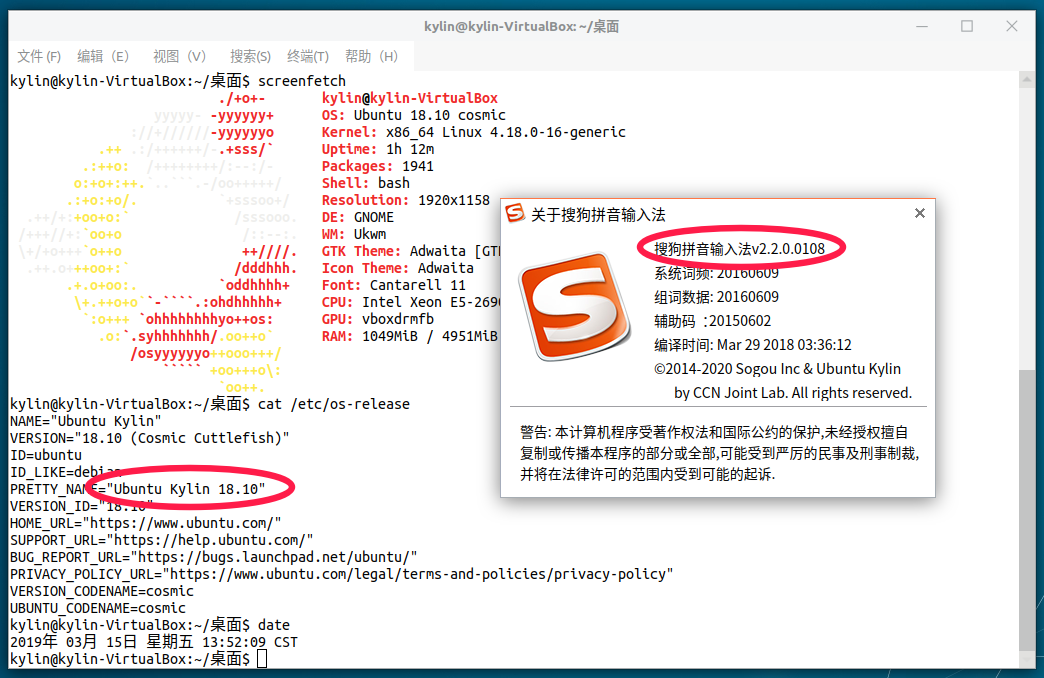Click the SUPPORT_URL line with https://help.ubuntu.com/
The image size is (1044, 678).
click(x=162, y=540)
